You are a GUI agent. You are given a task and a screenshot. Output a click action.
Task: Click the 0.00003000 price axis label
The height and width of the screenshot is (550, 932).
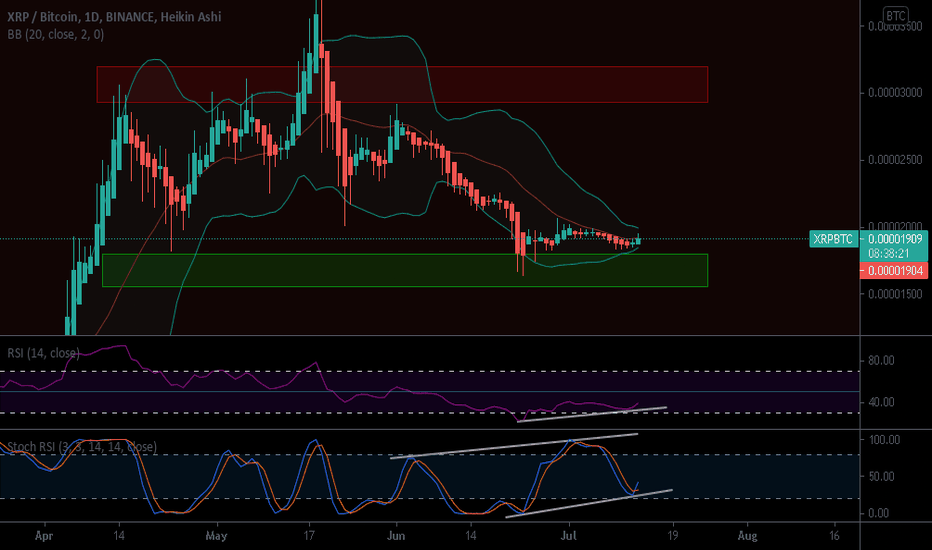tap(895, 92)
